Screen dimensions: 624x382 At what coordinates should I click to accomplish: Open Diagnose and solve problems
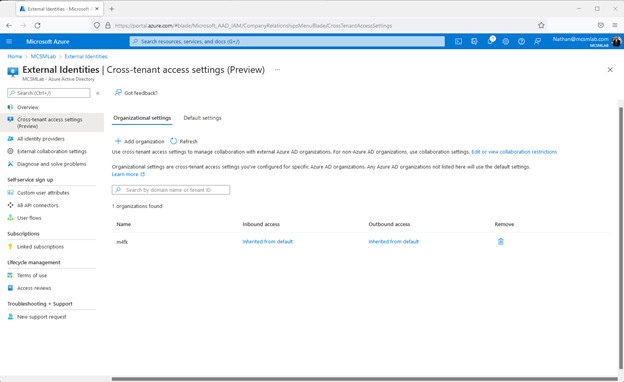(x=52, y=164)
